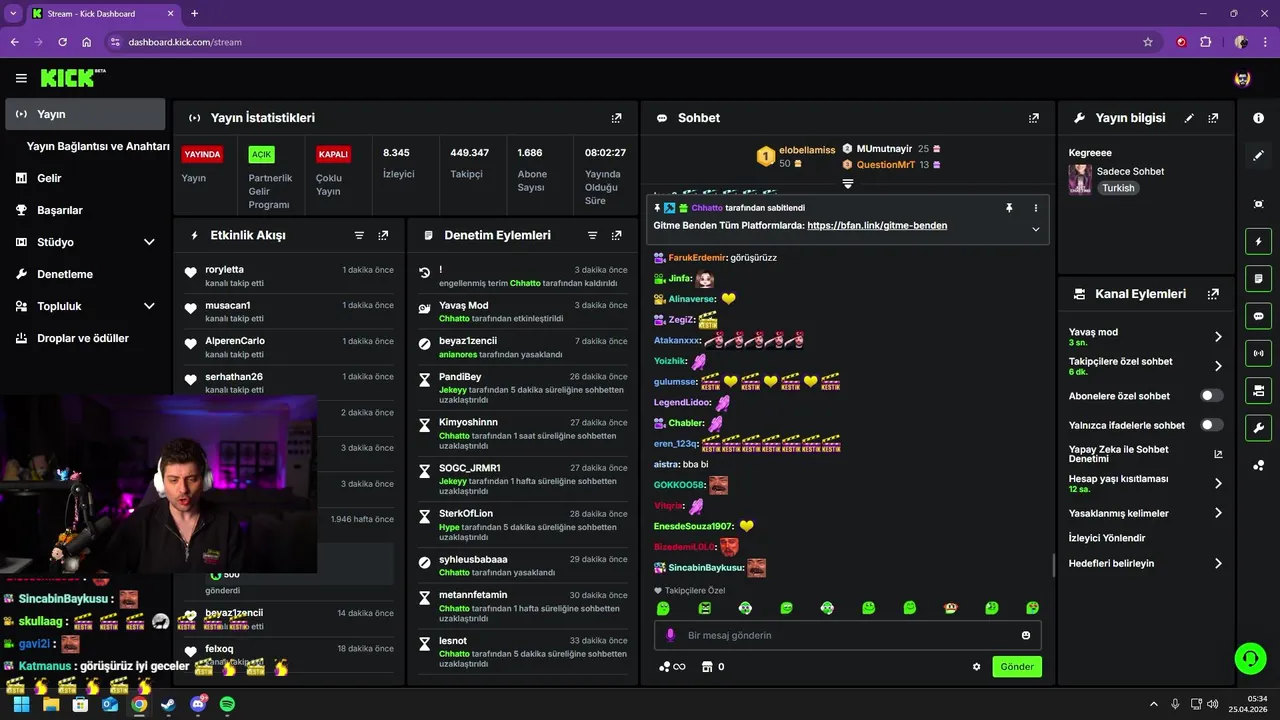Pop out the Yayın İstatistikleri panel
The image size is (1280, 720).
point(616,118)
